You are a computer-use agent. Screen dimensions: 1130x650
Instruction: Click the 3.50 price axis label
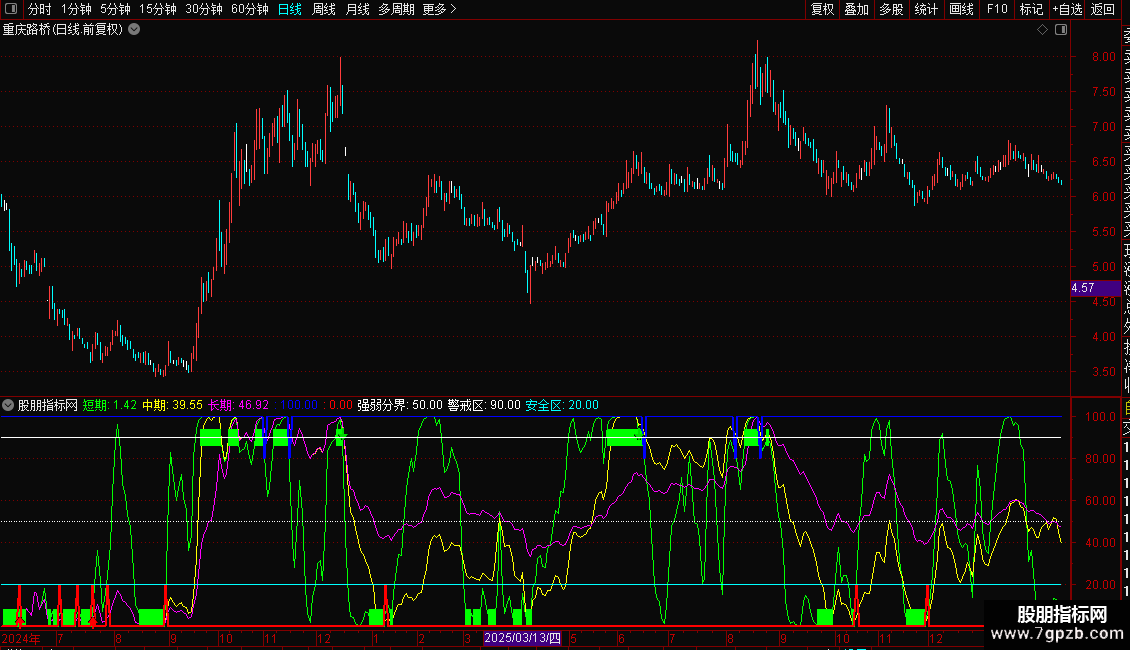[x=1103, y=372]
